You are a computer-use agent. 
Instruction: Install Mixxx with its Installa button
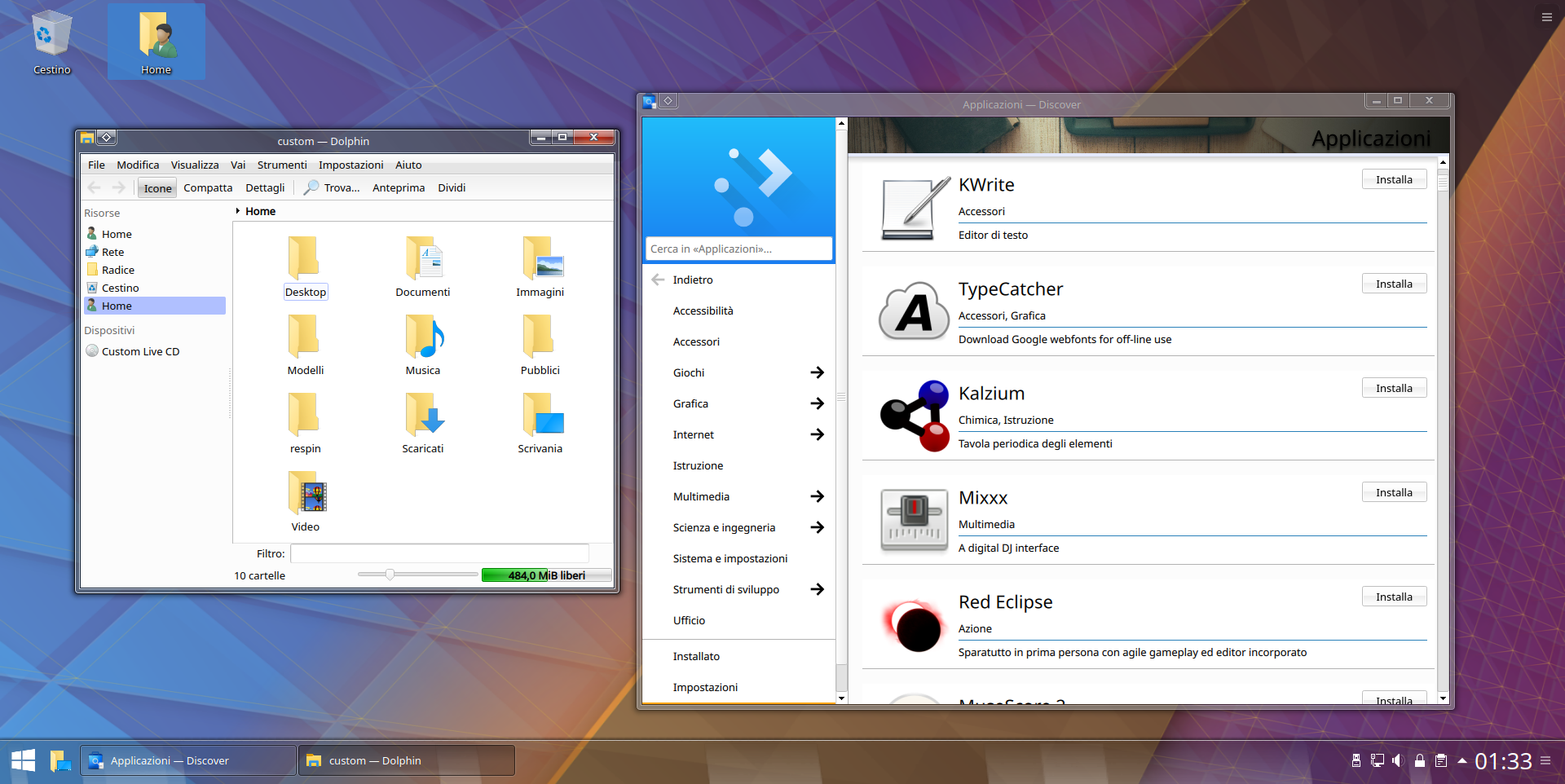click(x=1394, y=492)
